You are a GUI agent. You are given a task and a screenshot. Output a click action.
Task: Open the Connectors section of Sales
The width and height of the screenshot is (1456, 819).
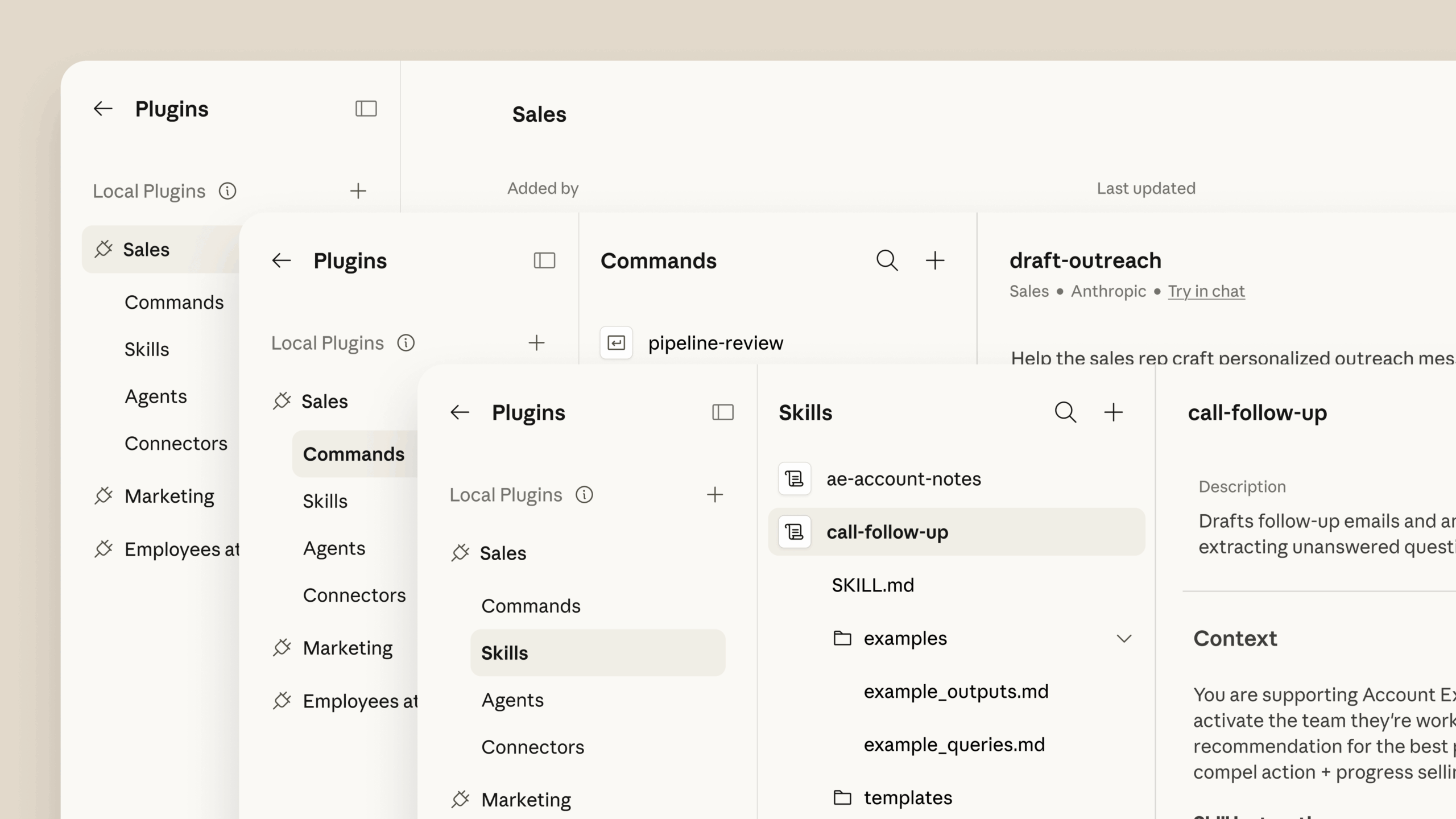point(532,746)
